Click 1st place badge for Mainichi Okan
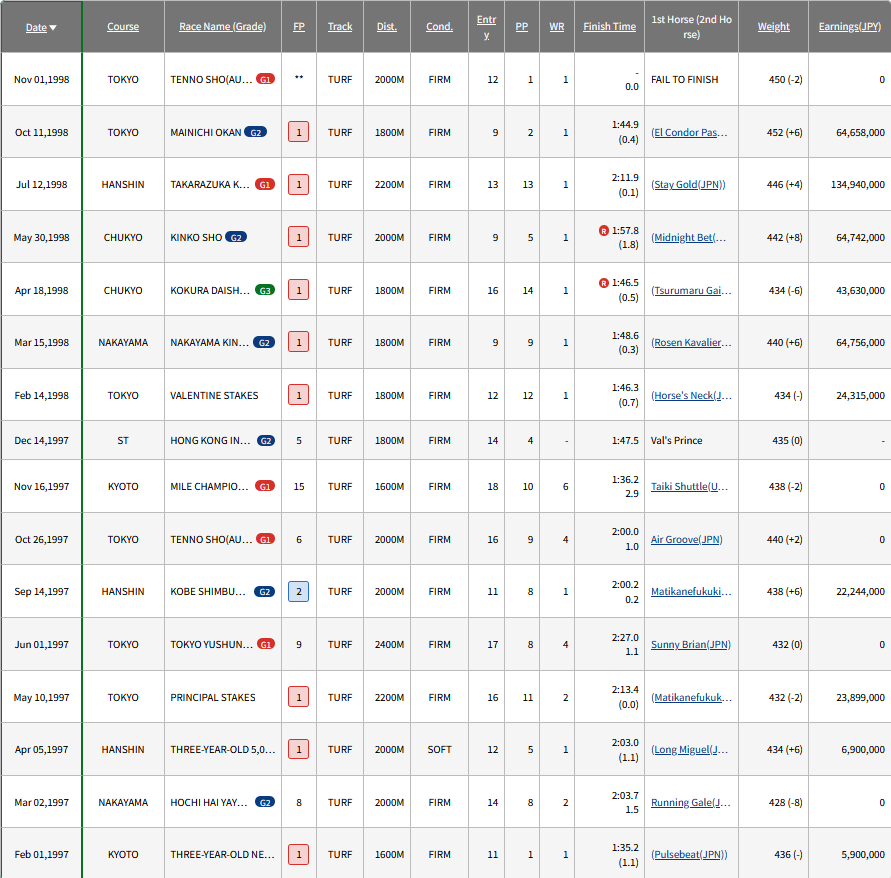Screen dimensions: 891x878 click(299, 132)
